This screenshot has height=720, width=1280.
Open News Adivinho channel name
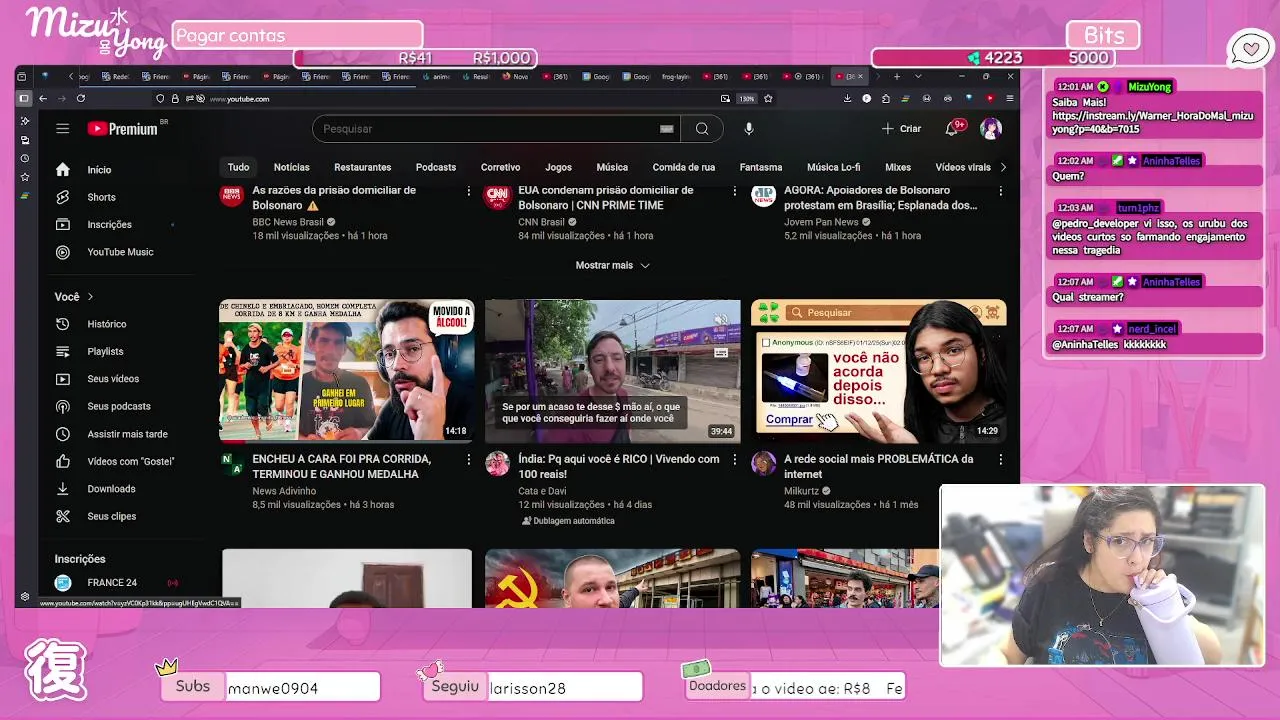click(x=284, y=491)
